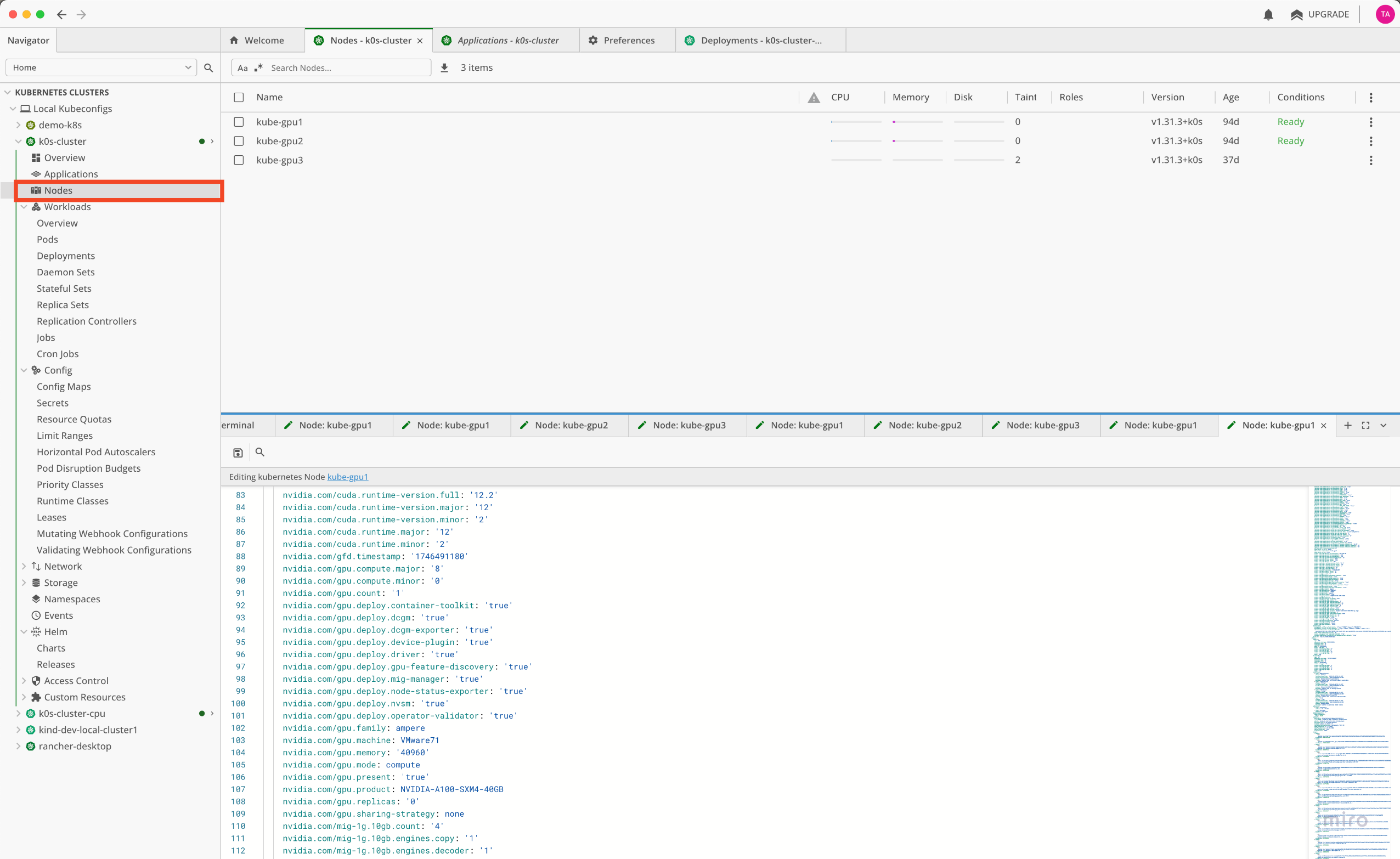The height and width of the screenshot is (859, 1400).
Task: Collapse the Local Kubeconfigs tree node
Action: tap(12, 109)
